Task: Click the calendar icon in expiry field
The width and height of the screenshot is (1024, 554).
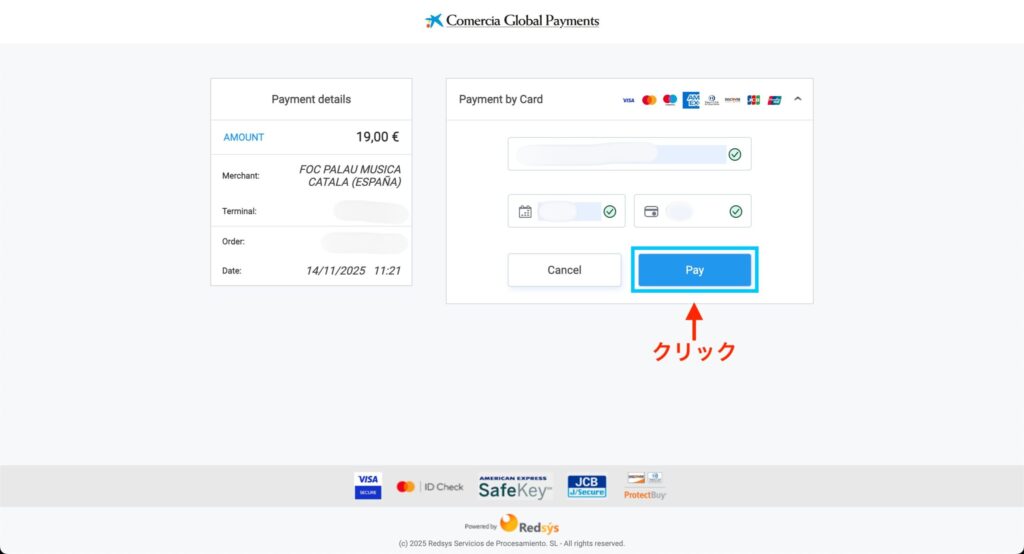Action: pos(525,211)
